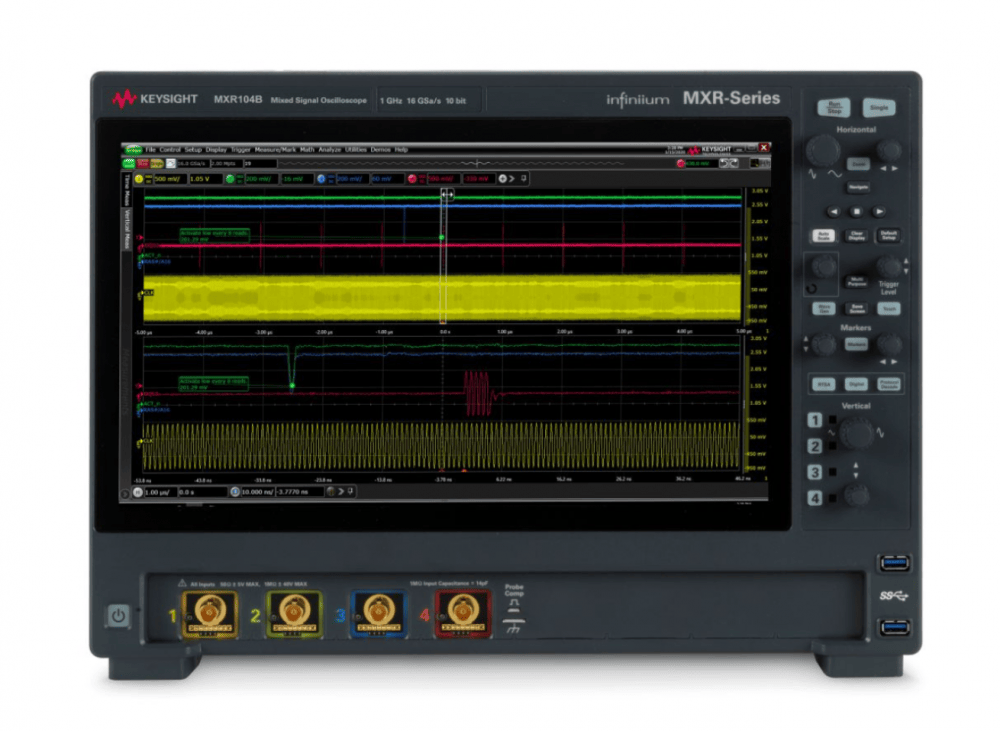The height and width of the screenshot is (731, 1000).
Task: Open the Help menu
Action: point(401,149)
